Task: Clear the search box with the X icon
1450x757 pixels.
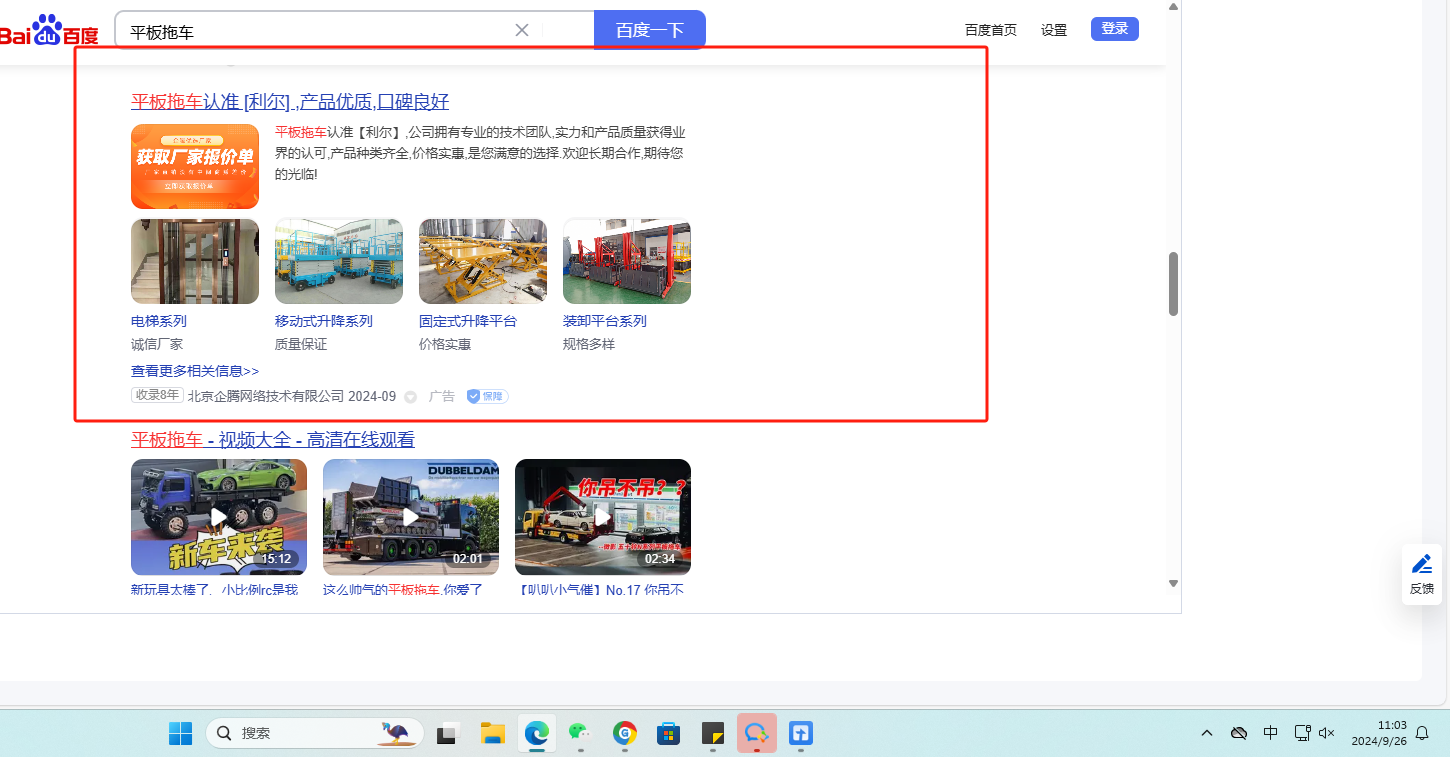Action: coord(521,30)
